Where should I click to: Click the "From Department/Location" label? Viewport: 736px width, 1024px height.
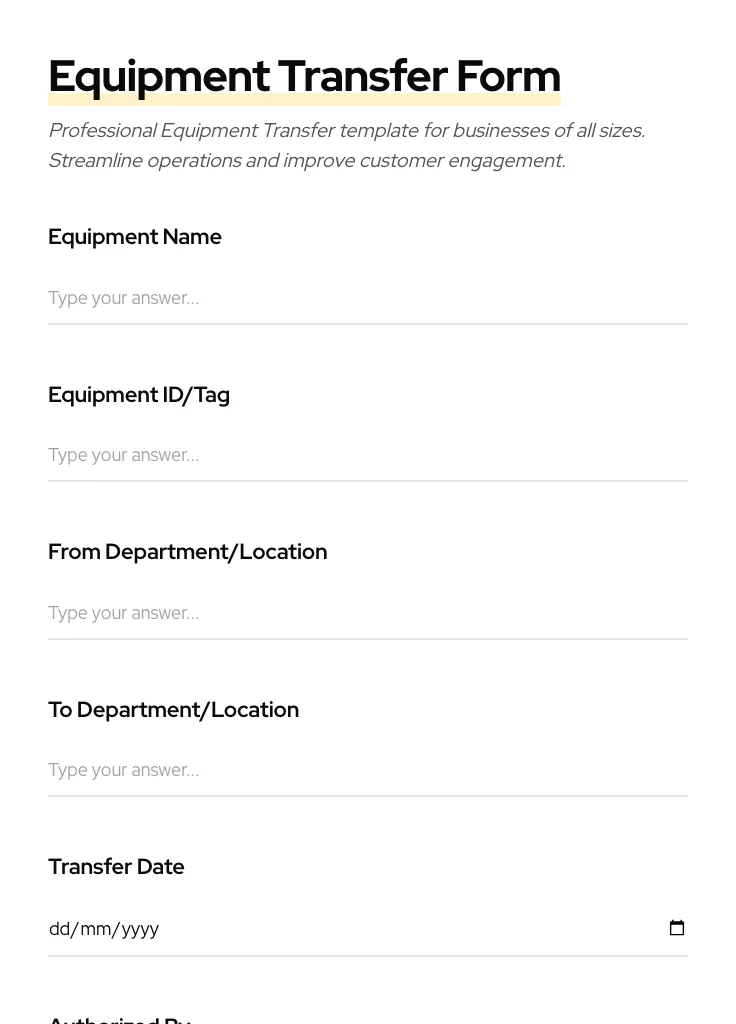187,552
